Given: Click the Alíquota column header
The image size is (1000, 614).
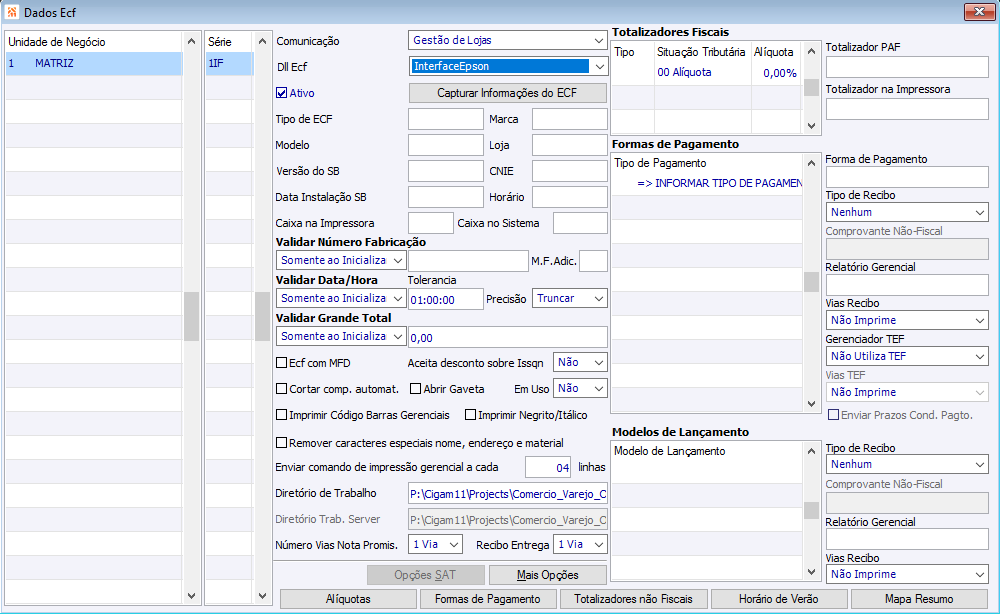Looking at the screenshot, I should 774,52.
